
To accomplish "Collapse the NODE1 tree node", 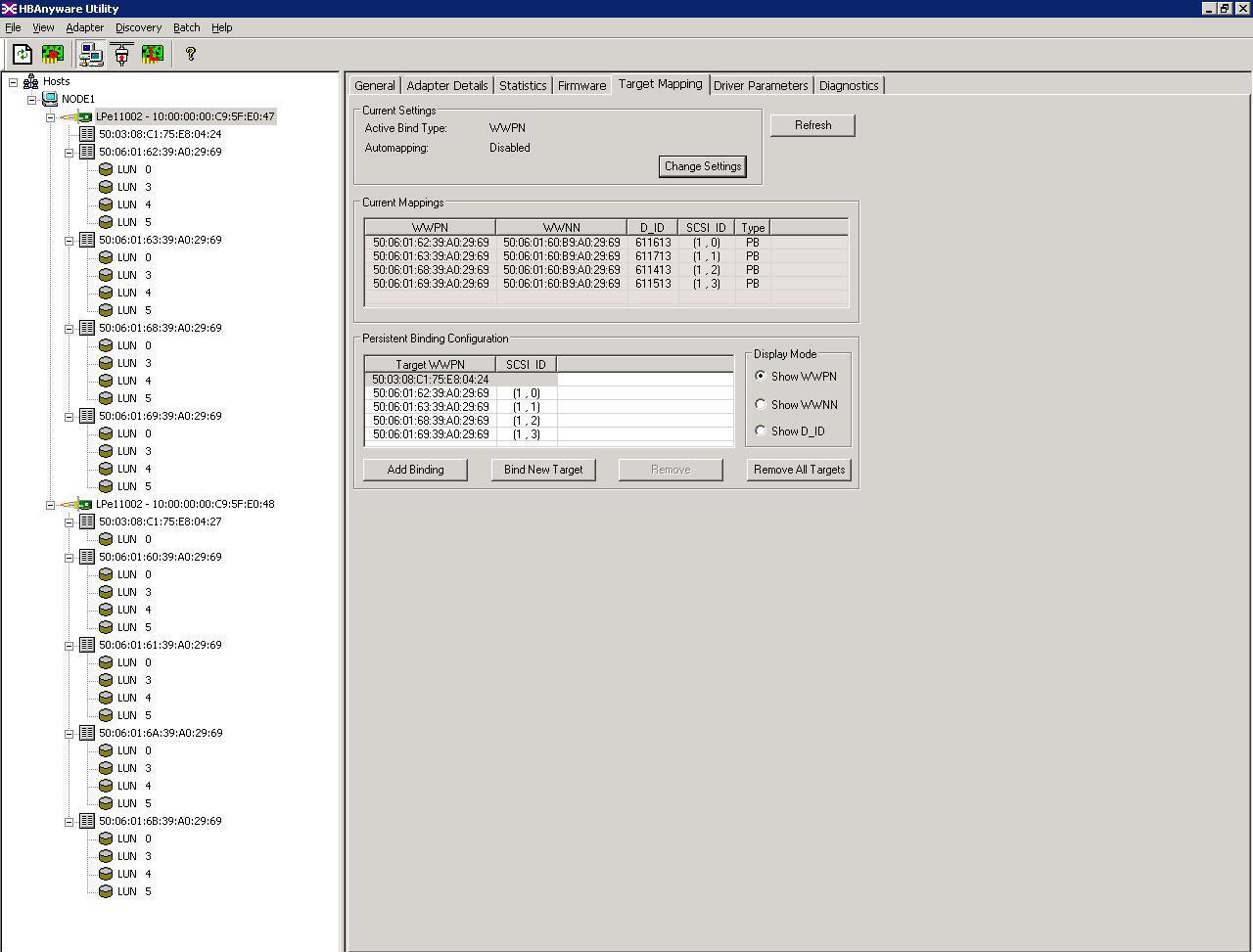I will click(x=32, y=100).
